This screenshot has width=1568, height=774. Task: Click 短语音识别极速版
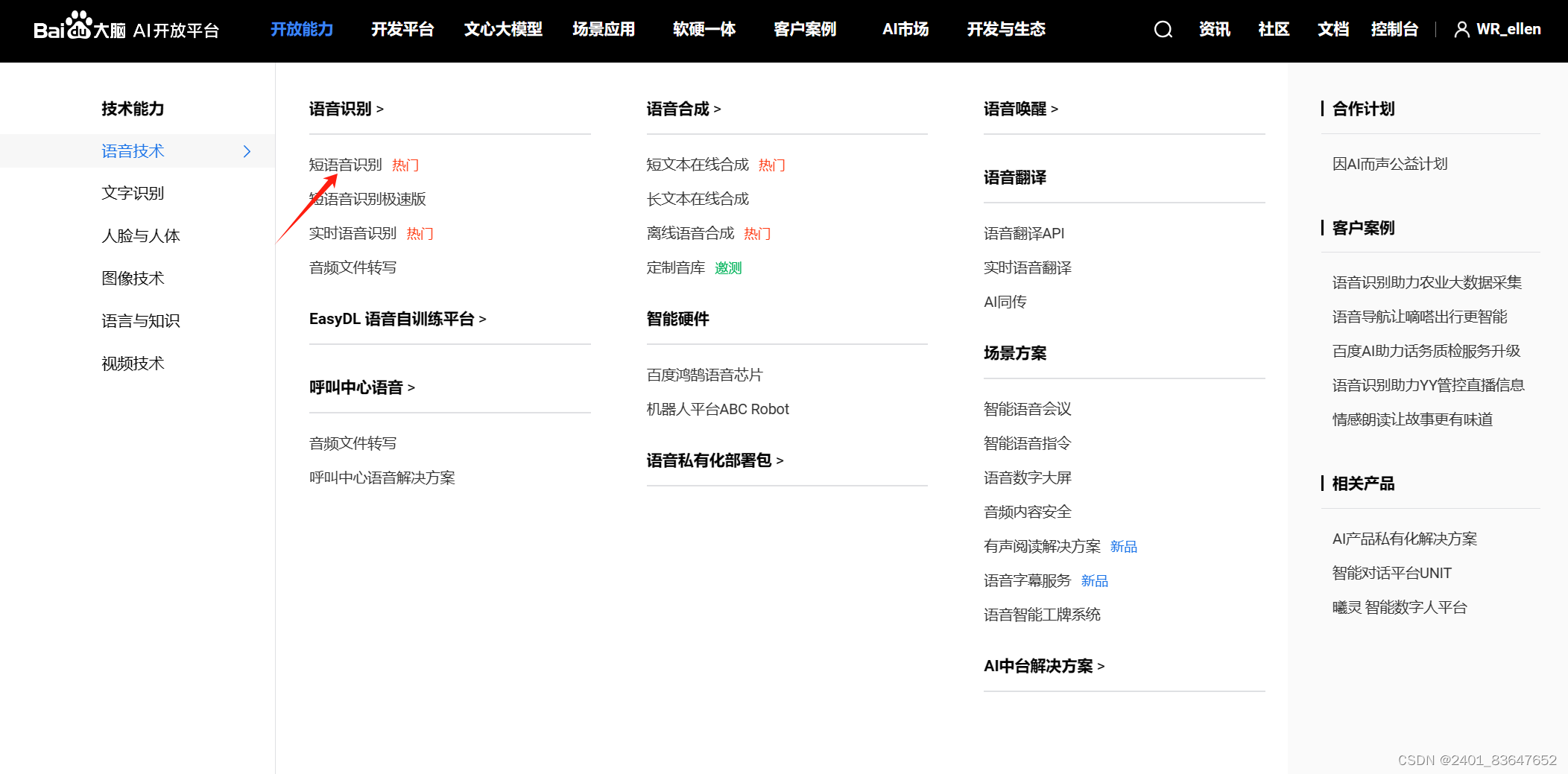[367, 199]
